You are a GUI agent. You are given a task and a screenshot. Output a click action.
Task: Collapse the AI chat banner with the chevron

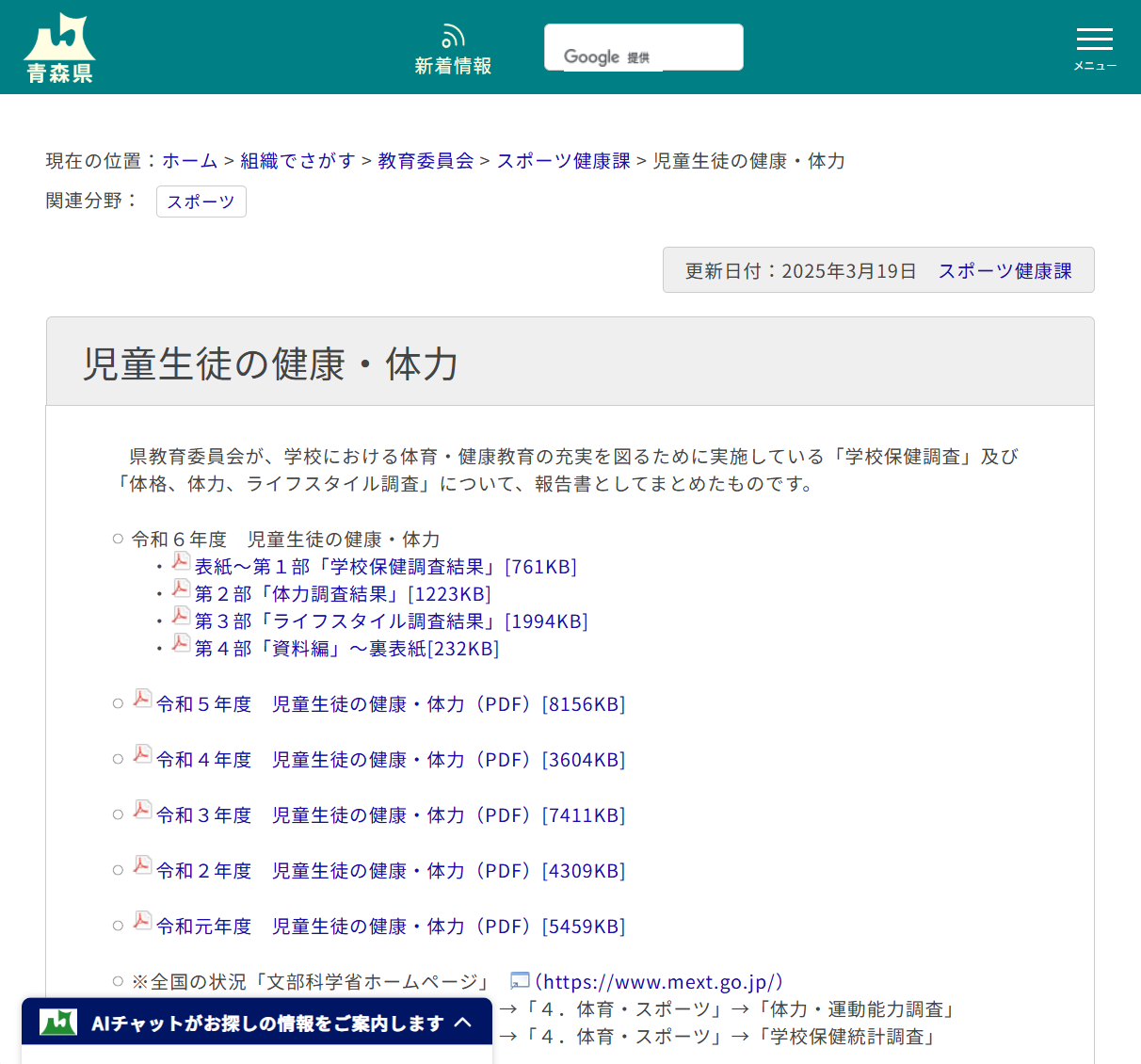tap(463, 1022)
